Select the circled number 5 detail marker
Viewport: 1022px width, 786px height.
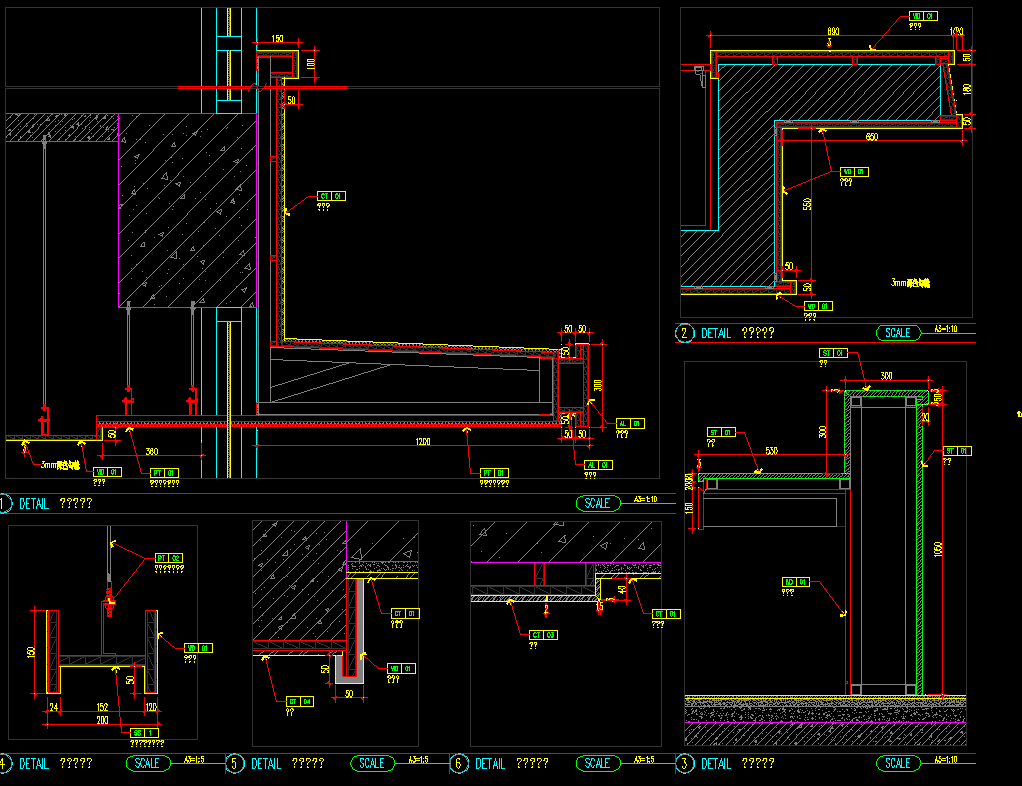[235, 763]
